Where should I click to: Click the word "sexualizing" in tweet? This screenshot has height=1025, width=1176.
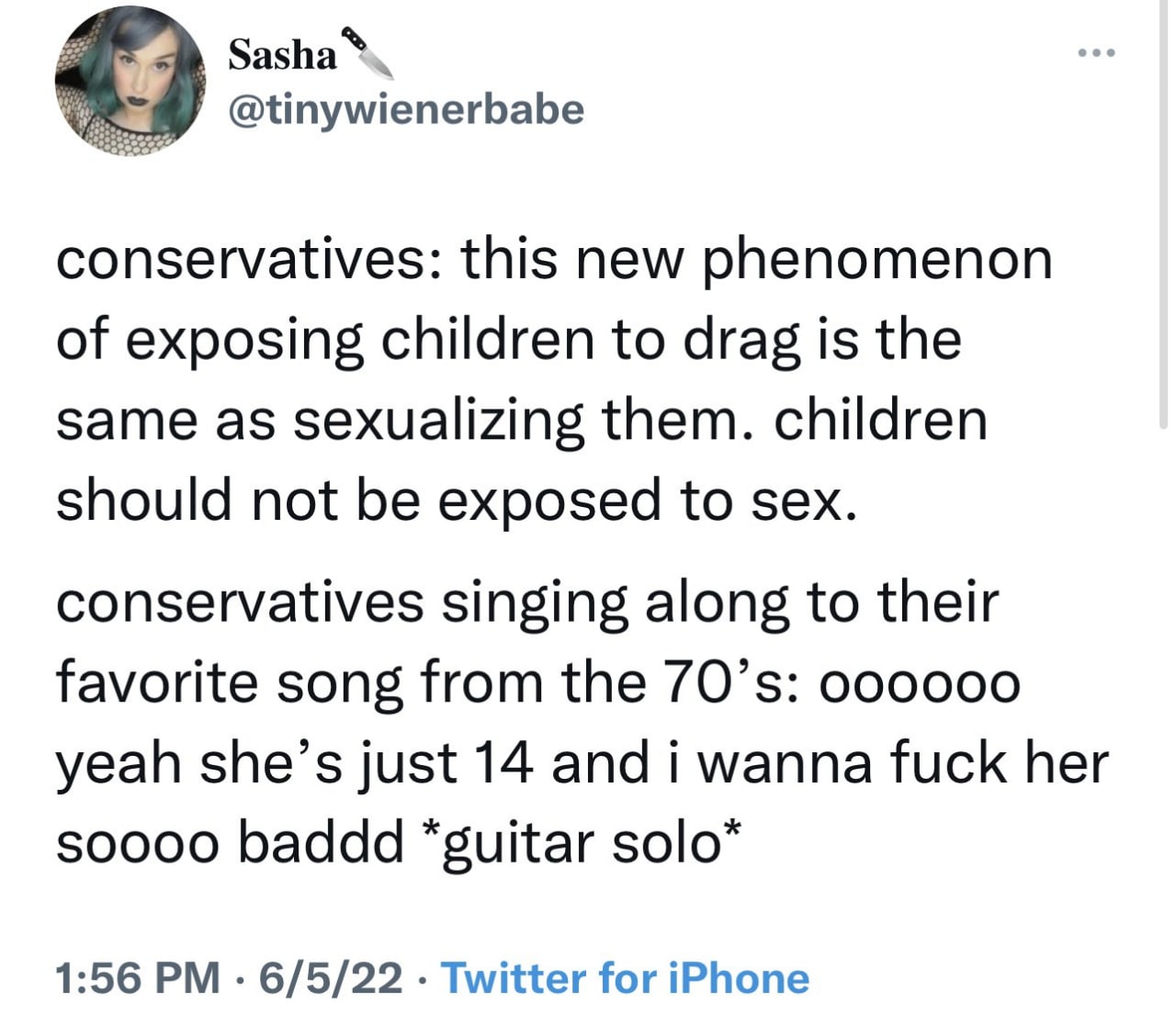[x=438, y=421]
